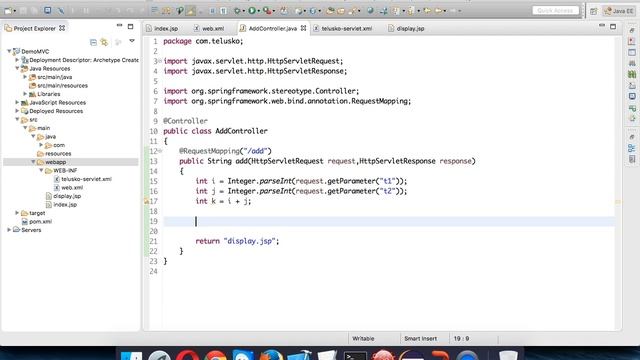Fold the add method at line 12
The image size is (640, 360).
(x=160, y=151)
